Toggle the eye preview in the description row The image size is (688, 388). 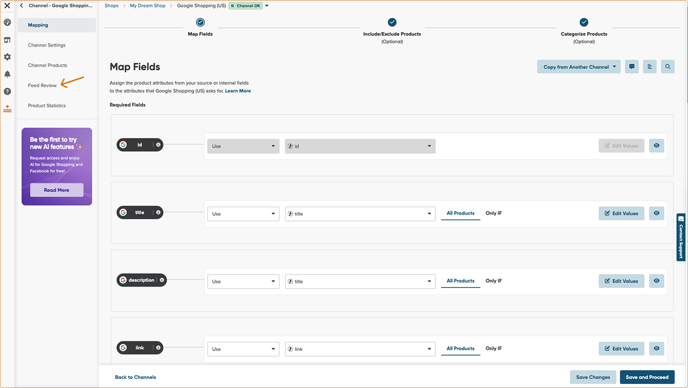(656, 281)
